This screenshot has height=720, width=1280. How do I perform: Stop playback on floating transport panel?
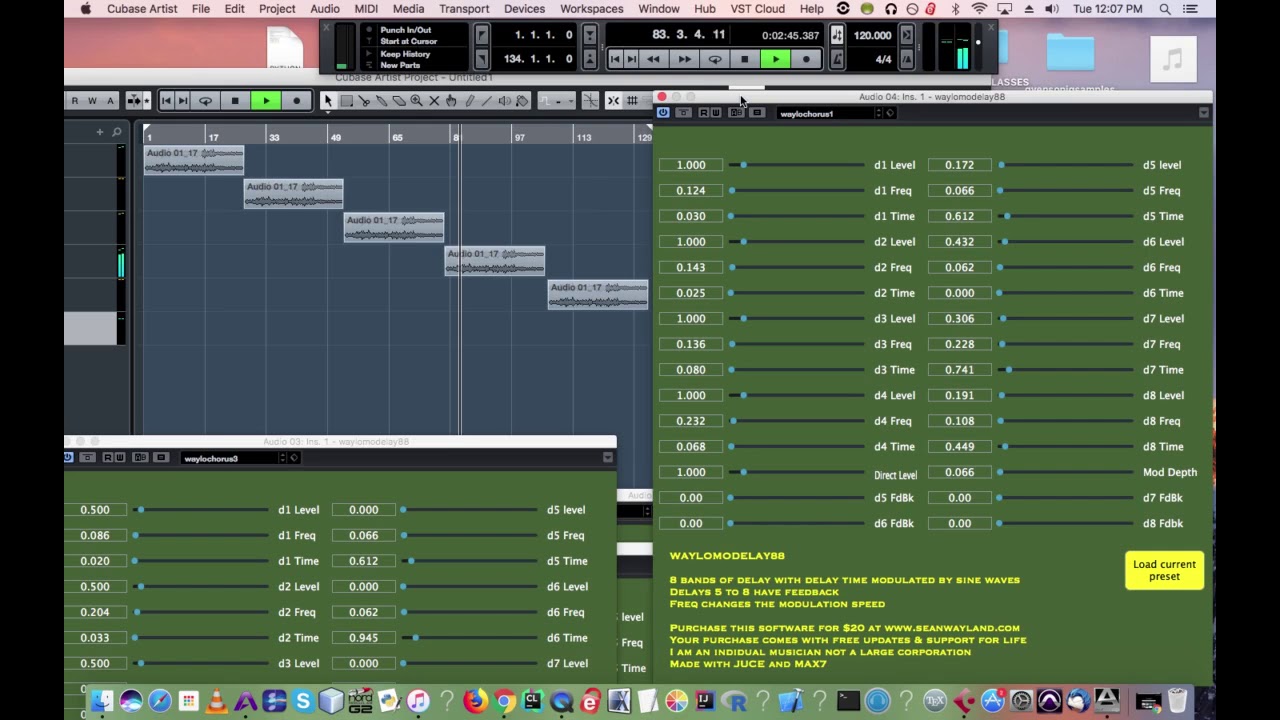point(744,60)
